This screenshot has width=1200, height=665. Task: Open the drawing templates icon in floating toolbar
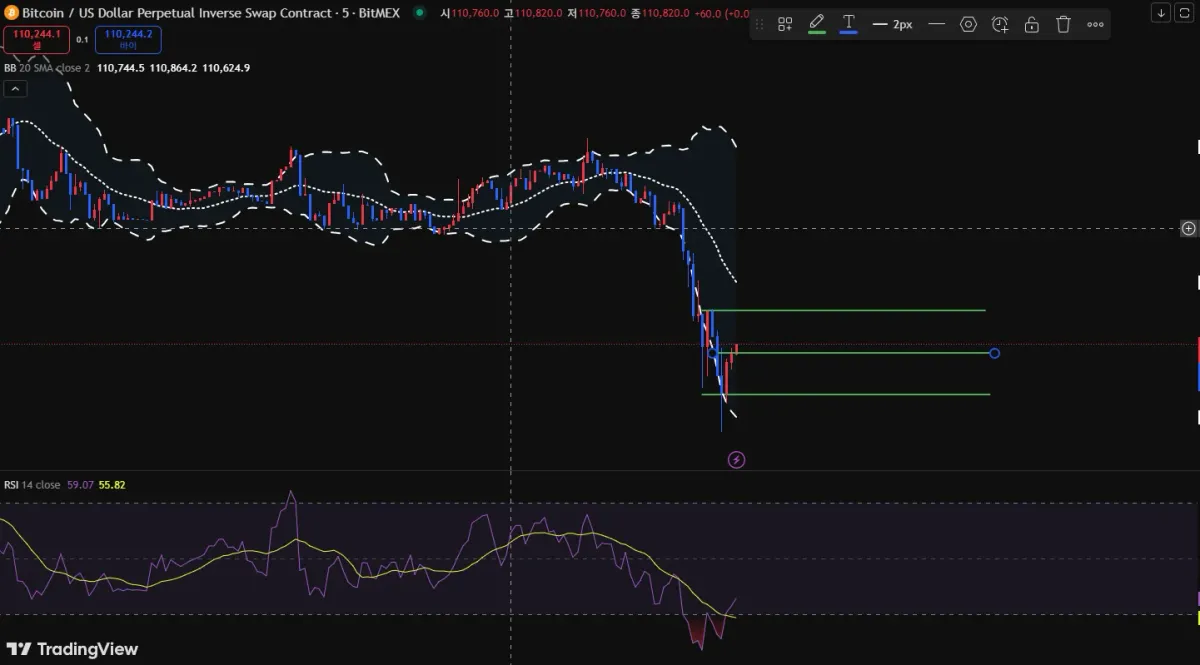coord(785,24)
